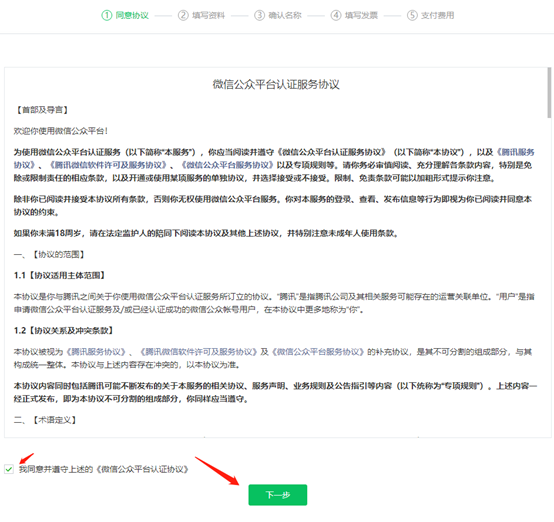Click the circled number 5 step icon
Image resolution: width=554 pixels, height=522 pixels.
[412, 15]
